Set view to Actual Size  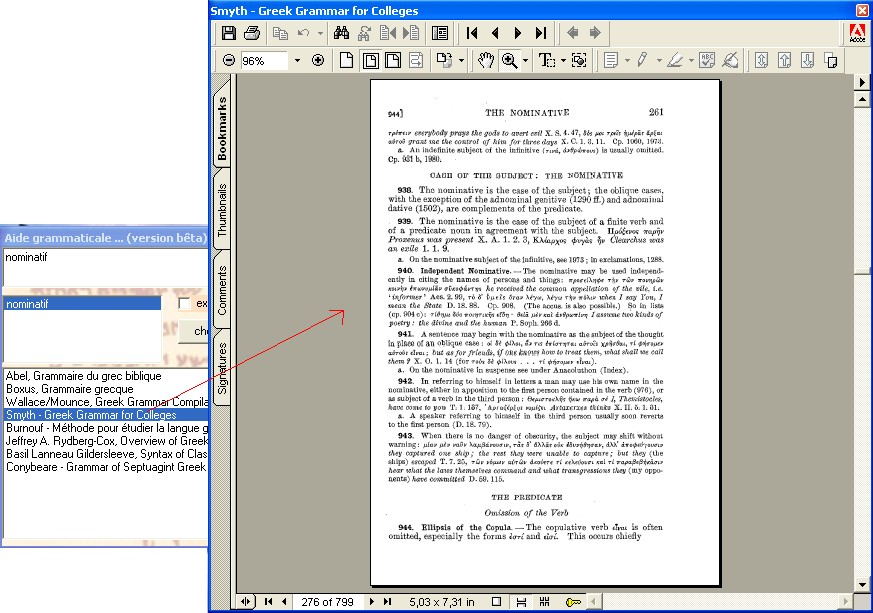(x=346, y=60)
